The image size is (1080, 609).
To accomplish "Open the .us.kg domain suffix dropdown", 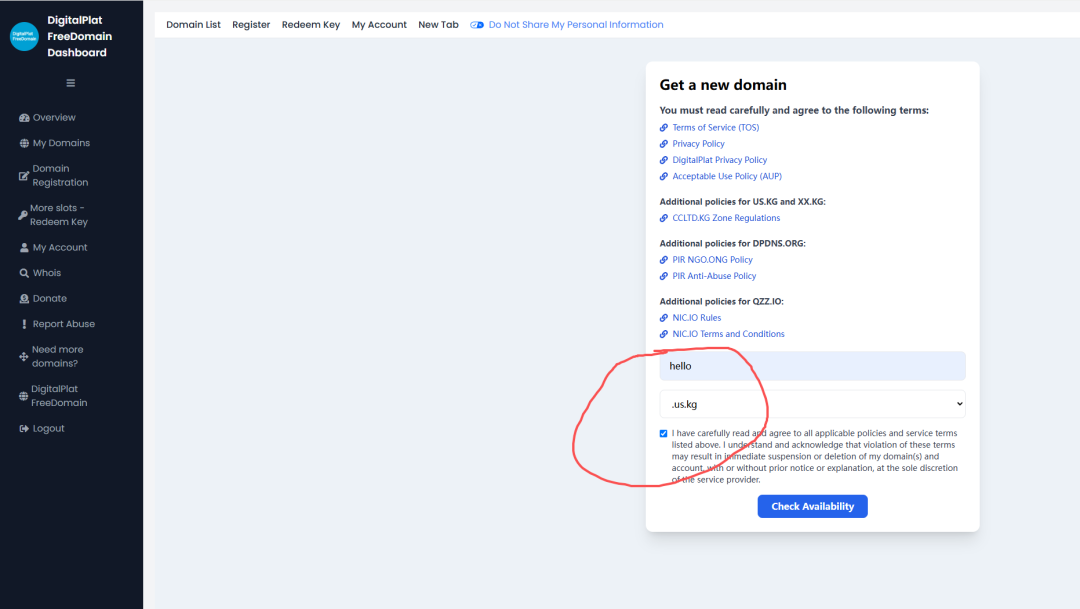I will tap(812, 404).
